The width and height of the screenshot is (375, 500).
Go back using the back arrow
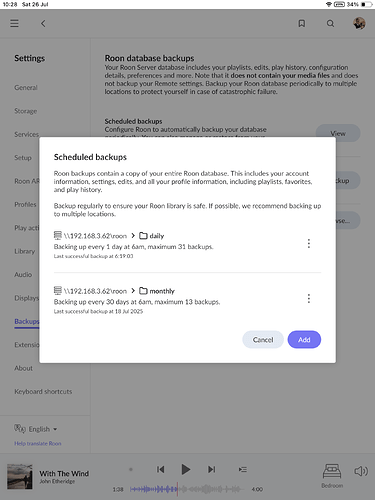tap(43, 23)
